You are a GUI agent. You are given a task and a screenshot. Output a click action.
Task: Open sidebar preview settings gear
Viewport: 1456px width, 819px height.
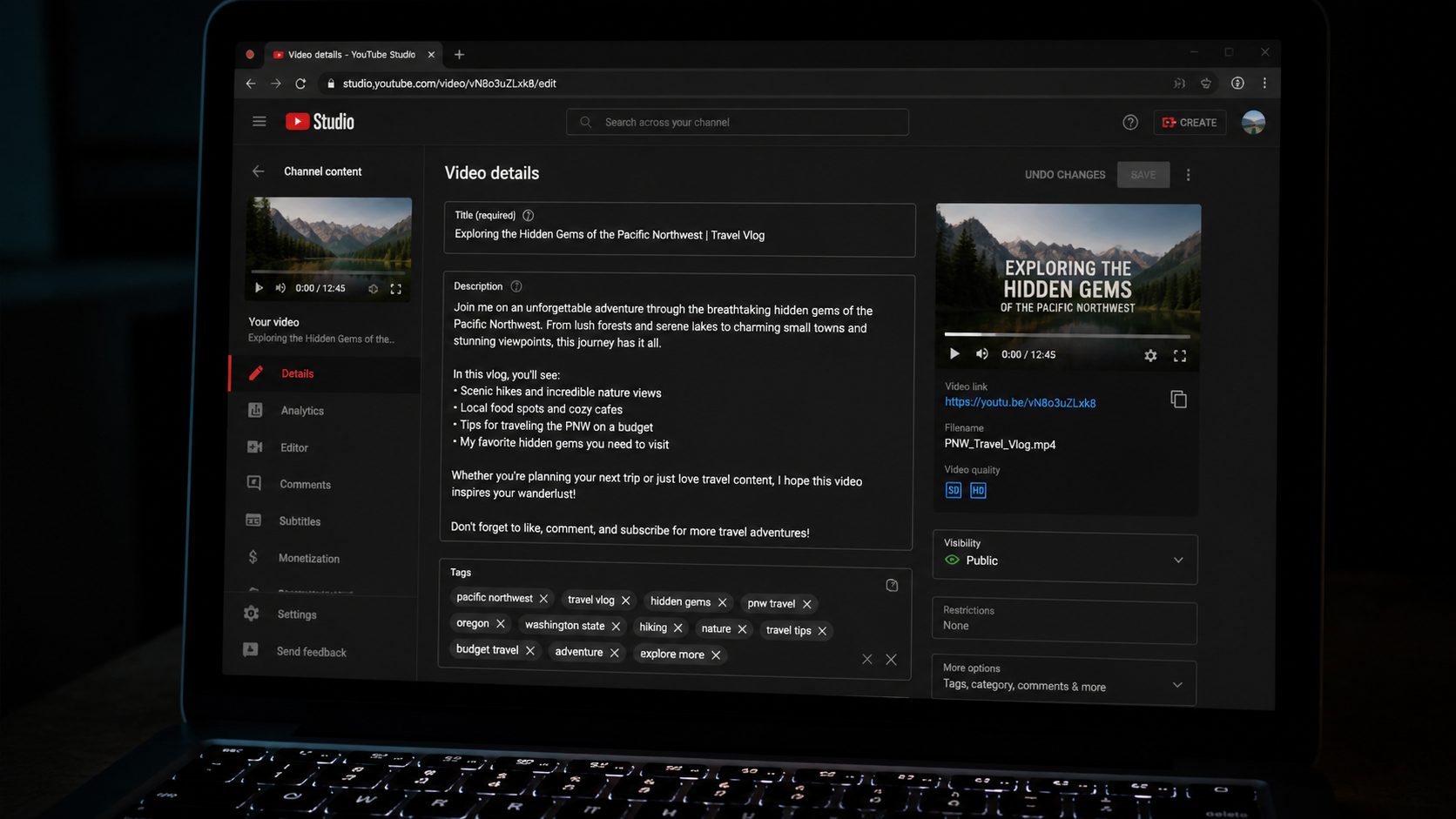tap(373, 289)
